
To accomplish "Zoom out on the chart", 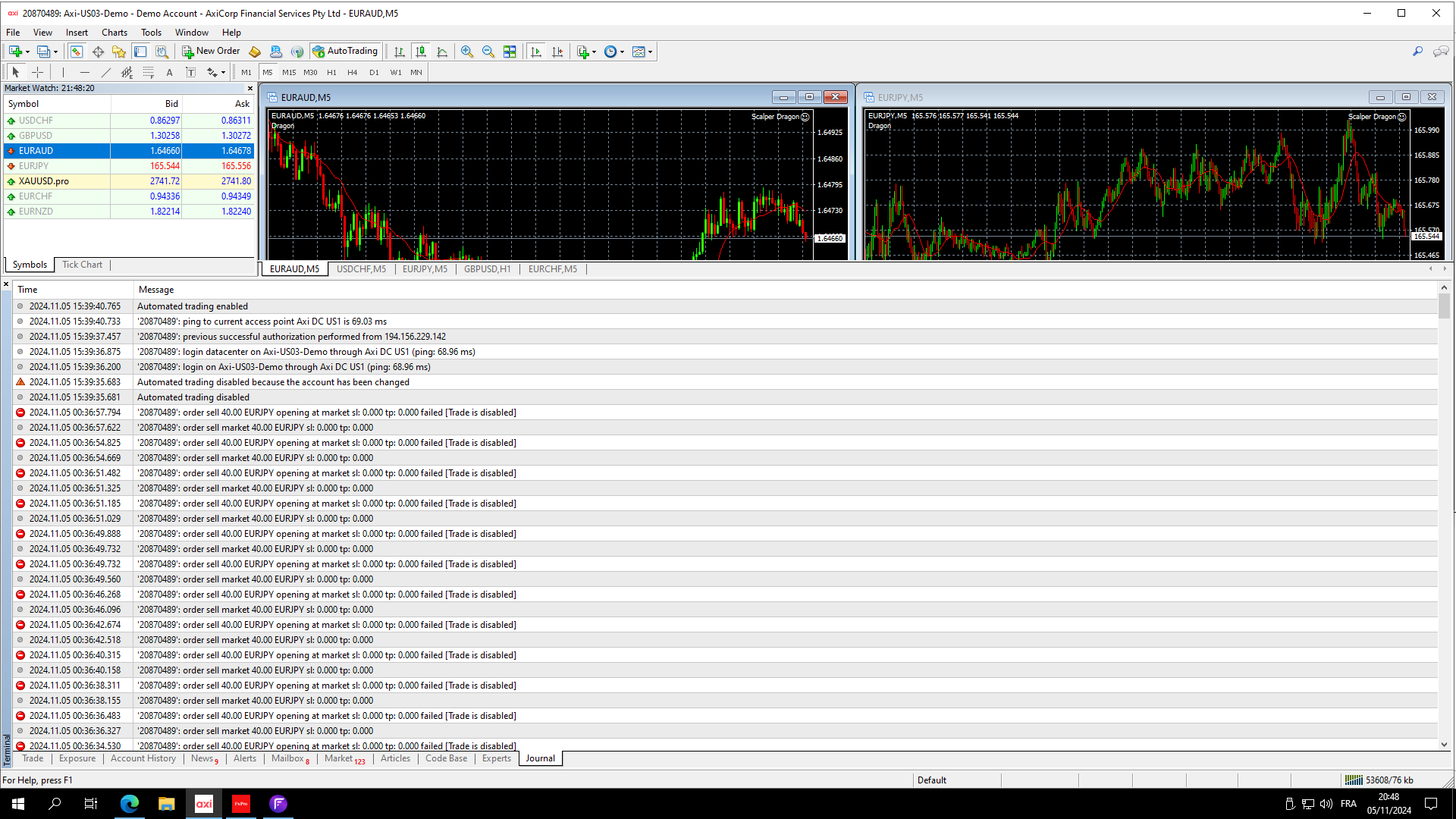I will [x=488, y=52].
